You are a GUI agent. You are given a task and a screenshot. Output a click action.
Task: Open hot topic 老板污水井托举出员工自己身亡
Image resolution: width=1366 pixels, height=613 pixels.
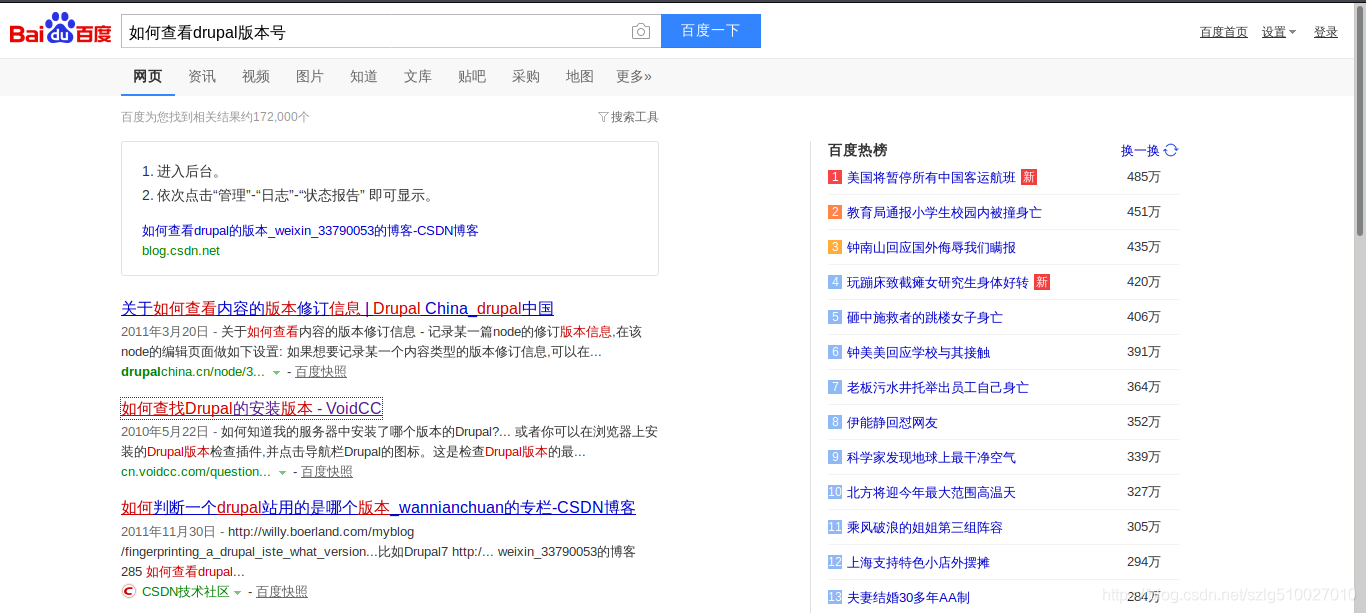coord(938,387)
